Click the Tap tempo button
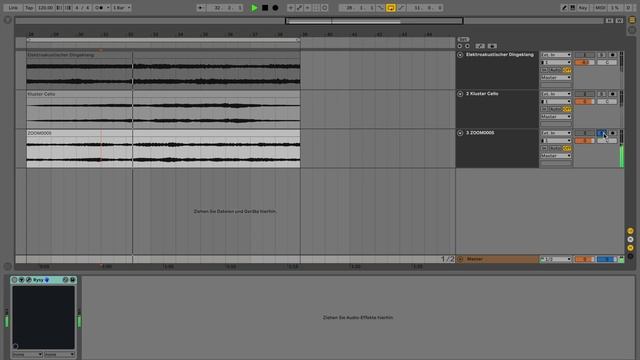The width and height of the screenshot is (640, 360). pyautogui.click(x=29, y=8)
